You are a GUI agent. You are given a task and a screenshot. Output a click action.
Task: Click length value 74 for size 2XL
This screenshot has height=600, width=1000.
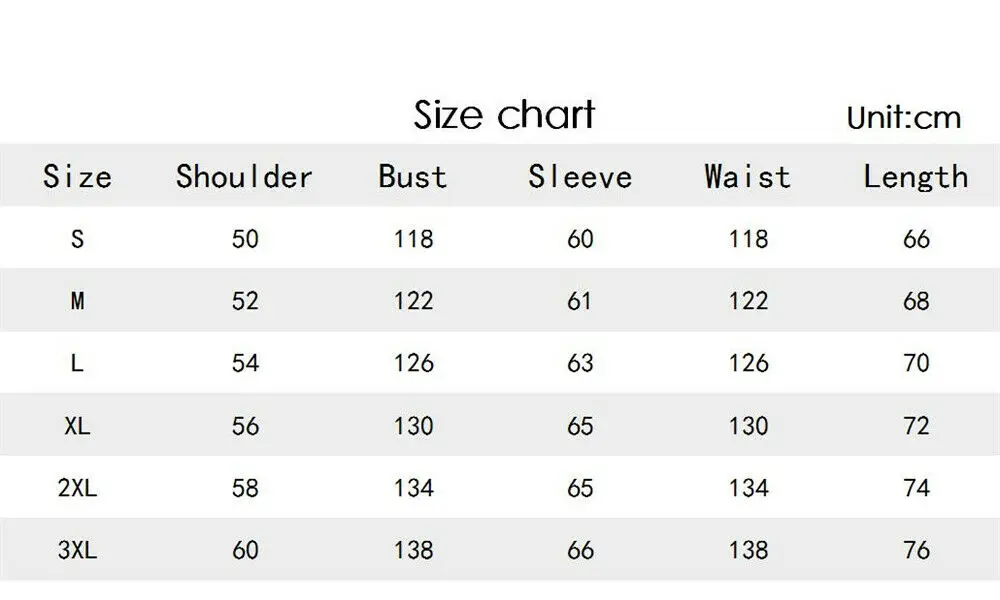click(x=916, y=488)
